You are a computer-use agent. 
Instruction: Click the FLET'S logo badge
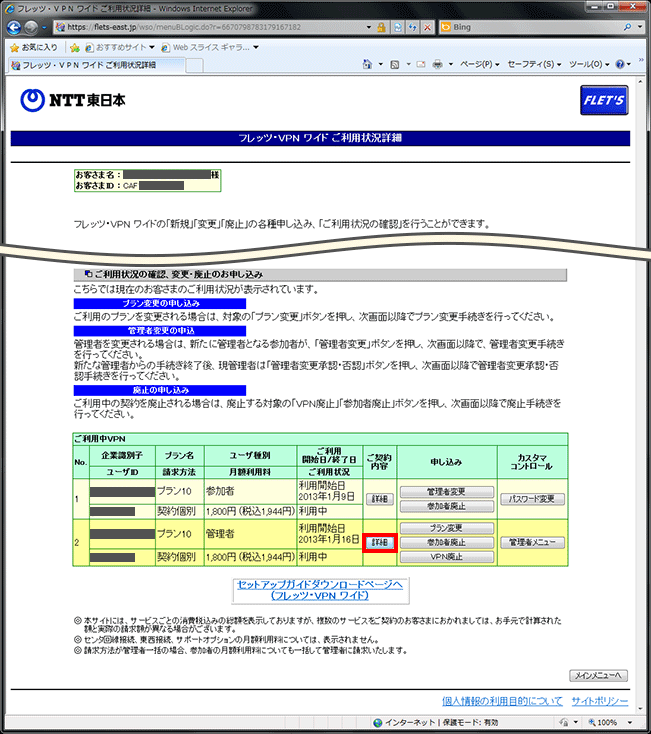tap(604, 100)
